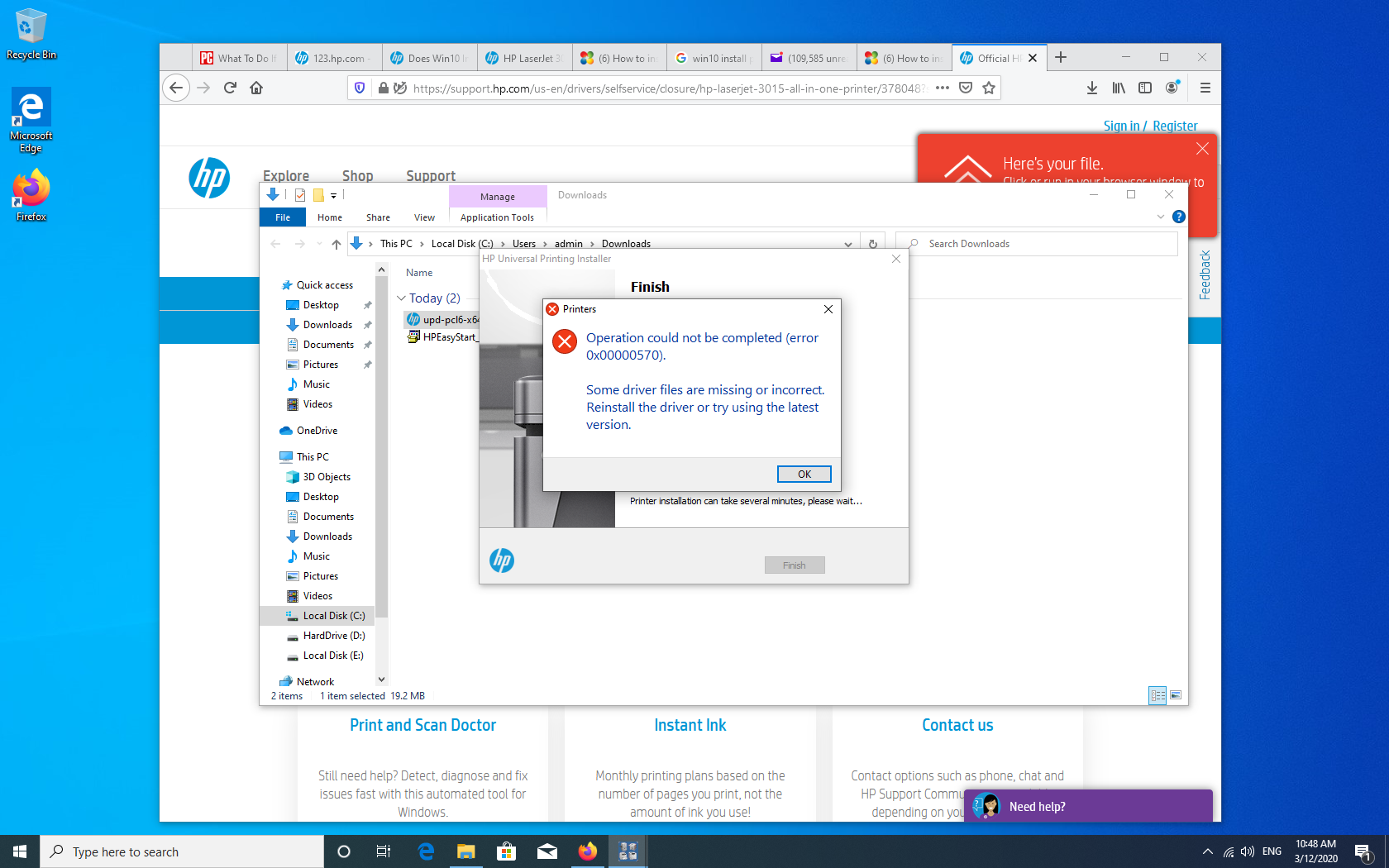Go up one folder level in Explorer

(336, 244)
